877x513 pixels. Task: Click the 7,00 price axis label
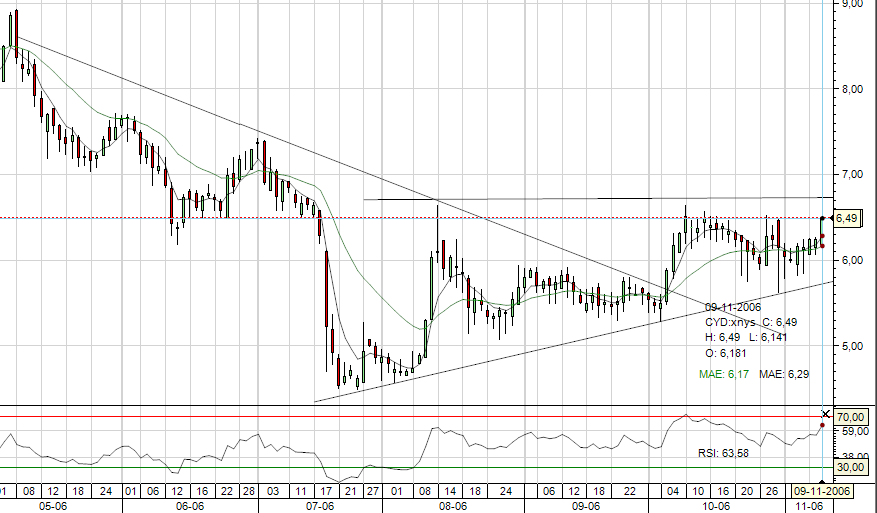tap(852, 175)
